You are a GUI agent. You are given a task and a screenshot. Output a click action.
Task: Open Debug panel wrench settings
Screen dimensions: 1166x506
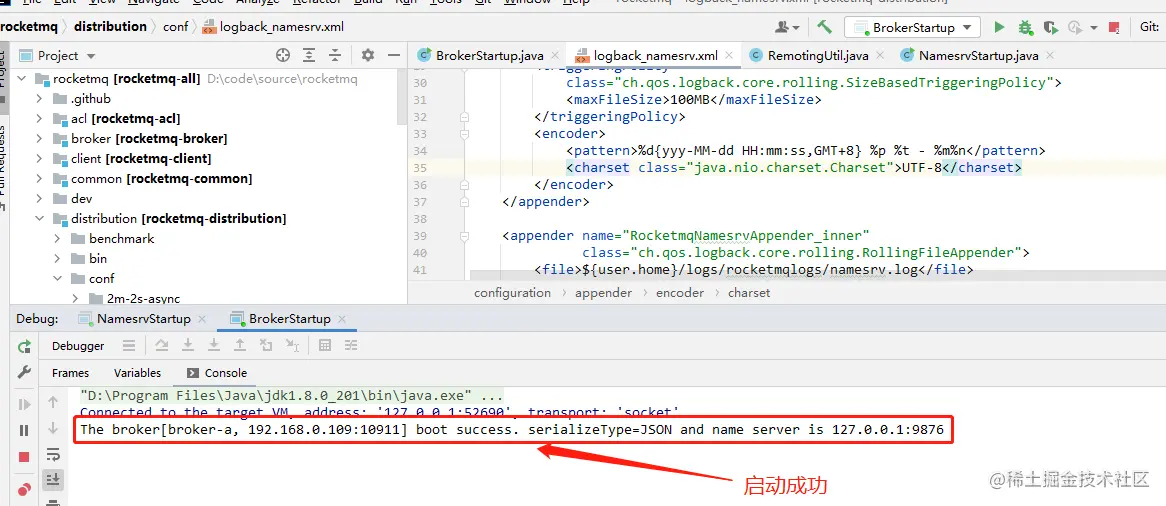[x=25, y=372]
